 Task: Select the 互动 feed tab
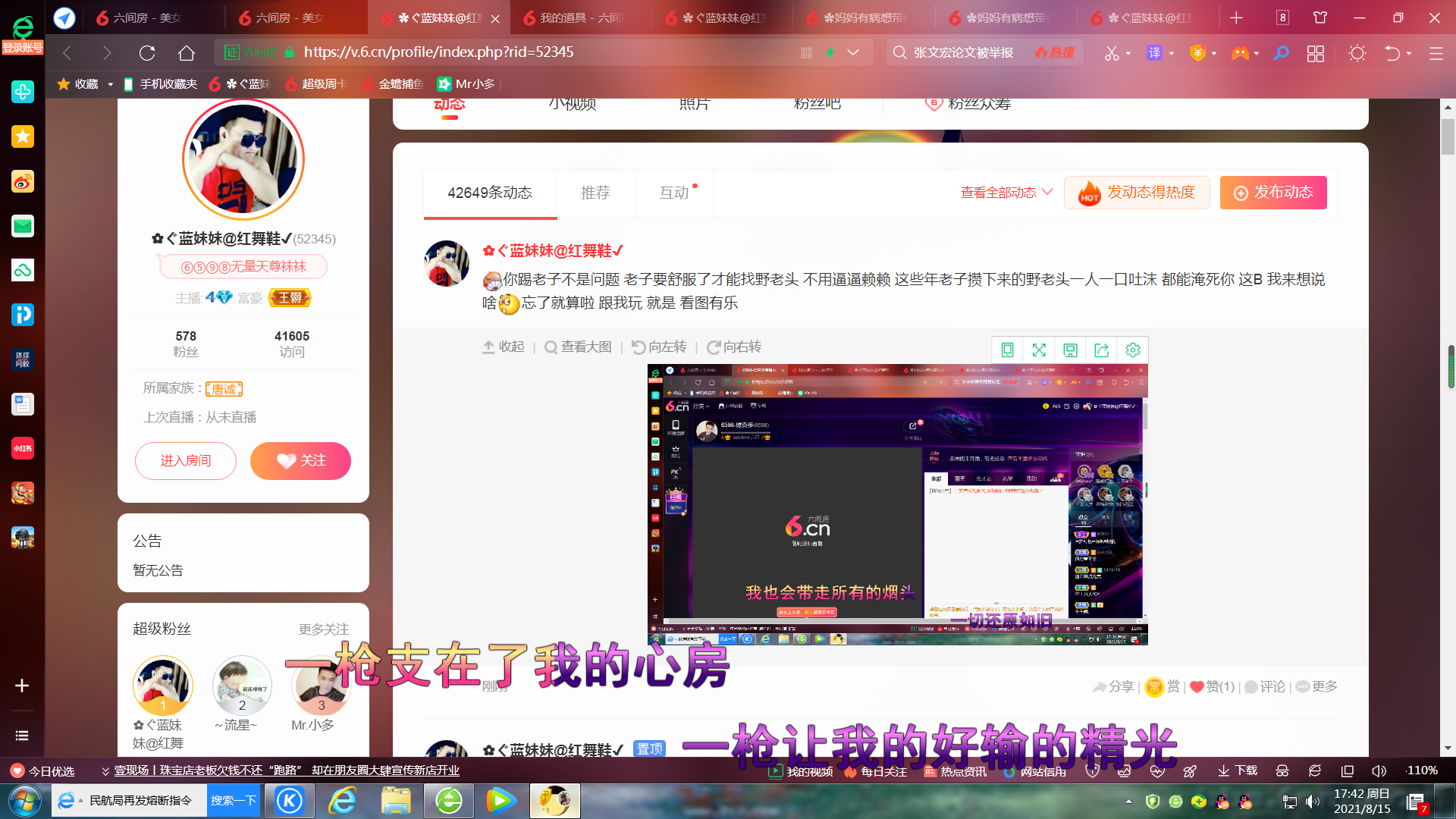pyautogui.click(x=674, y=193)
